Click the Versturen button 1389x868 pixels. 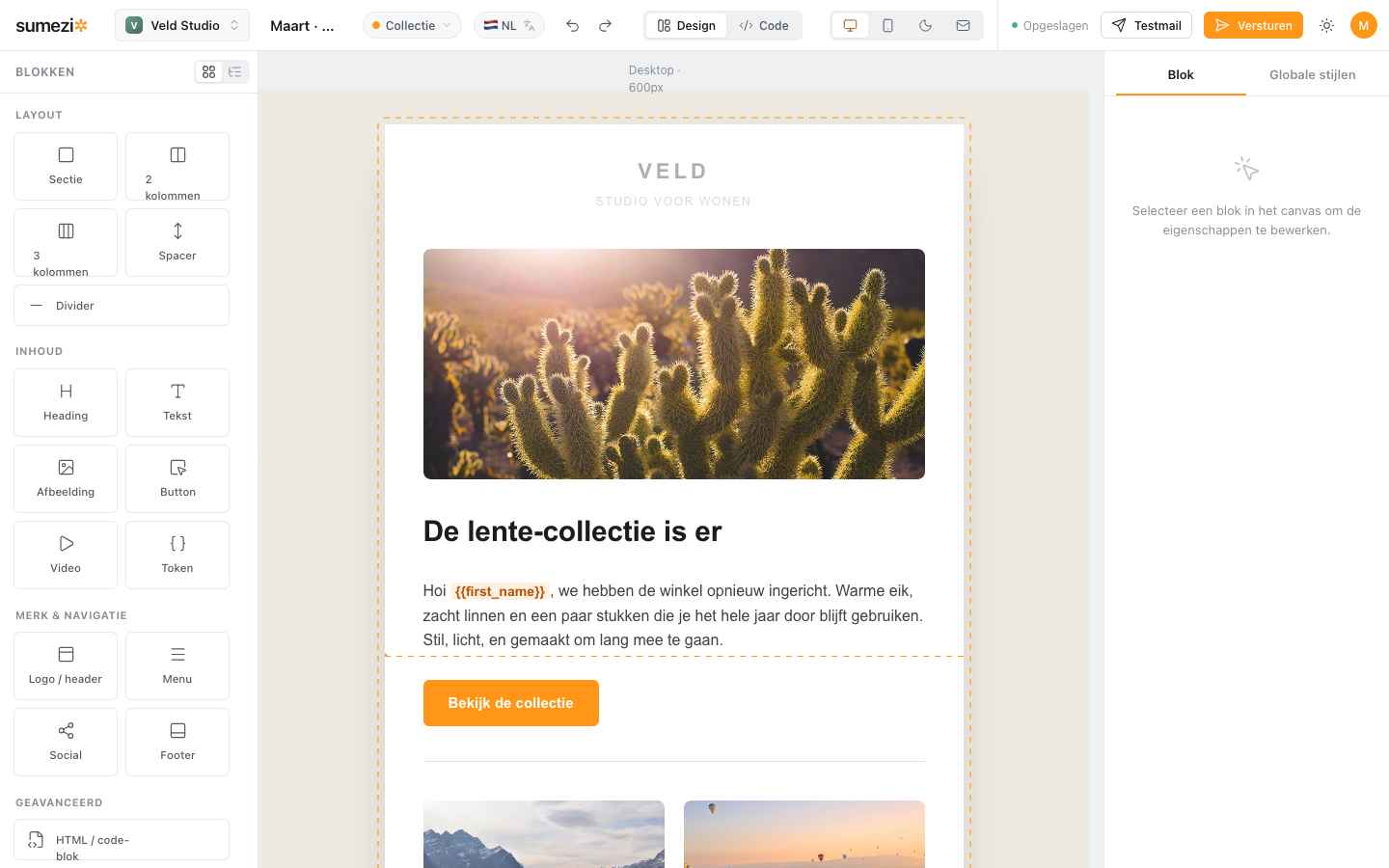(x=1253, y=26)
